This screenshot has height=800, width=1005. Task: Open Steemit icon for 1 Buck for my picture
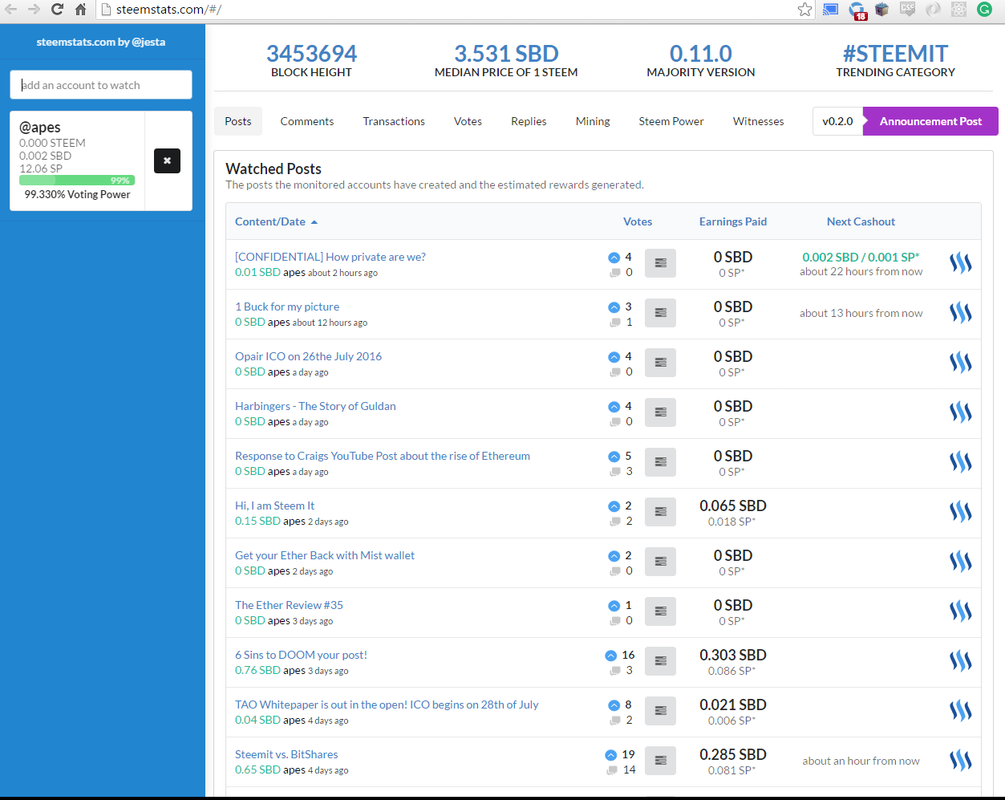pyautogui.click(x=960, y=313)
